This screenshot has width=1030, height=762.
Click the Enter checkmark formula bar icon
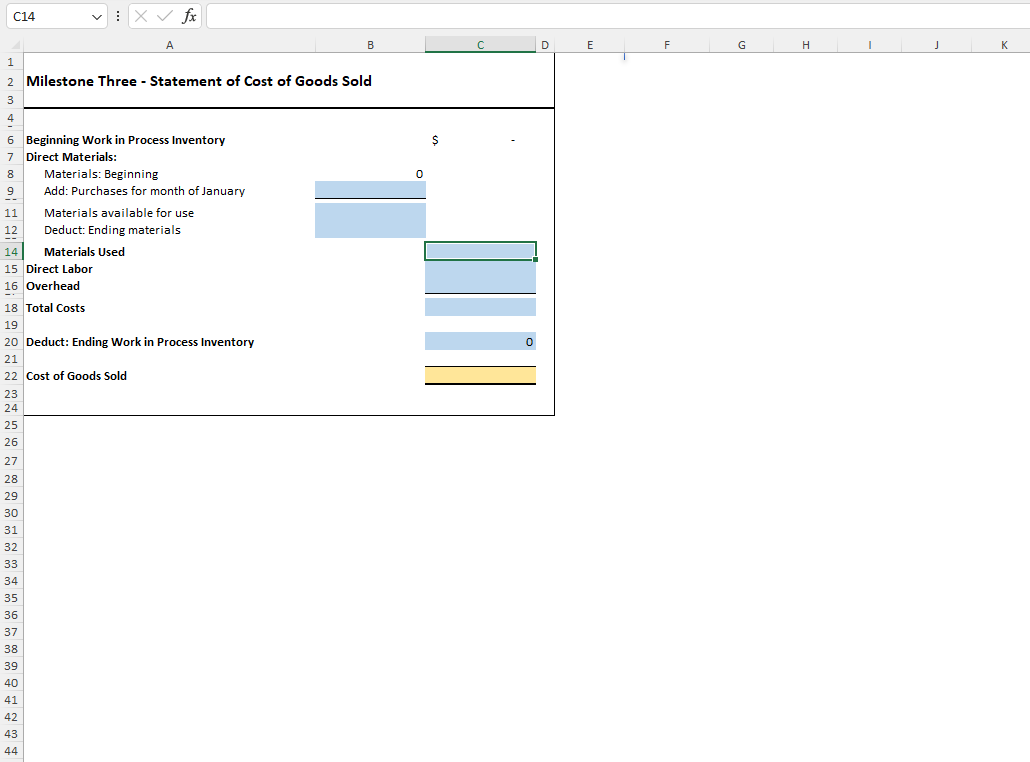165,16
